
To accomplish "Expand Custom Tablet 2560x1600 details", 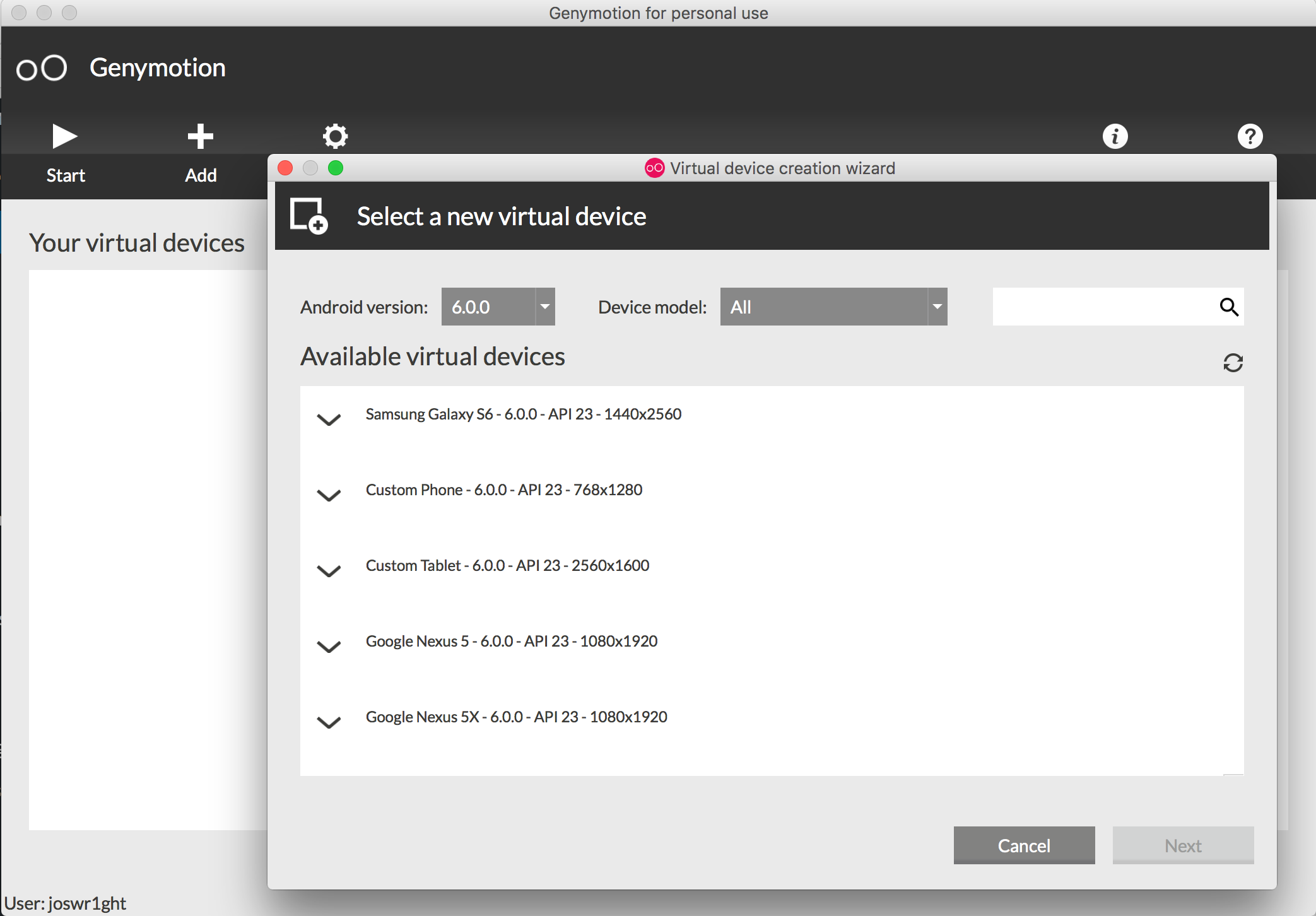I will (329, 571).
